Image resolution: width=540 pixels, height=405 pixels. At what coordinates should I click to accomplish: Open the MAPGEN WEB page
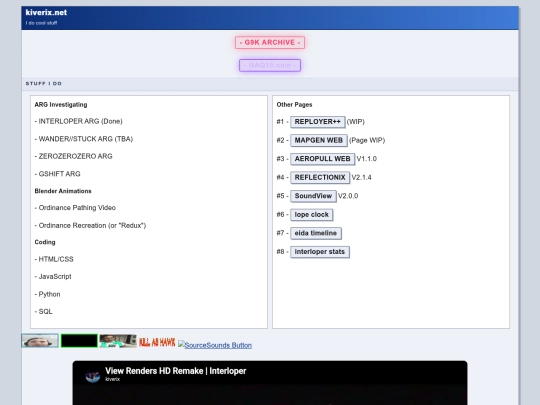coord(319,141)
